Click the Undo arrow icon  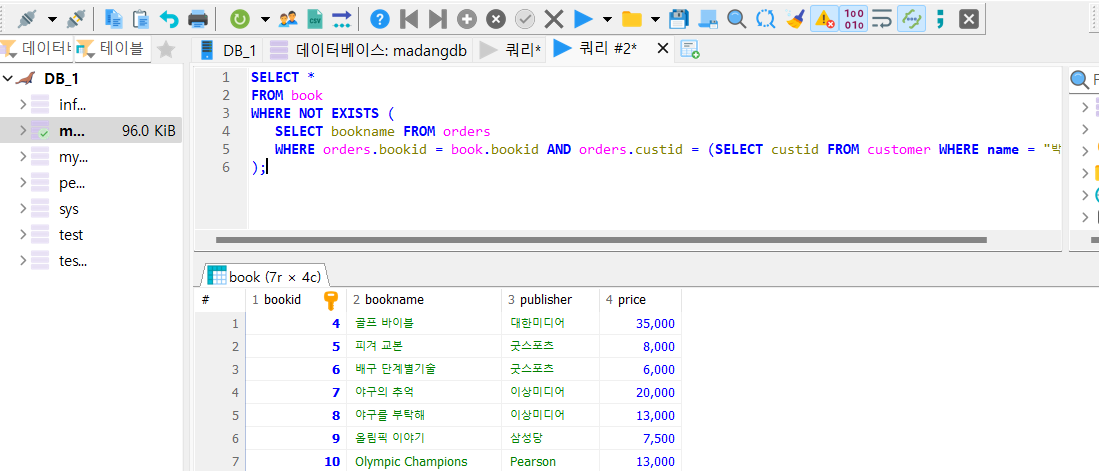click(x=169, y=19)
